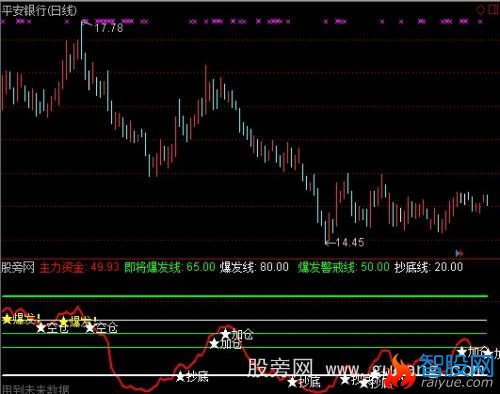Click the 抄底 star beneath the 股旁网 watermark

pos(292,382)
